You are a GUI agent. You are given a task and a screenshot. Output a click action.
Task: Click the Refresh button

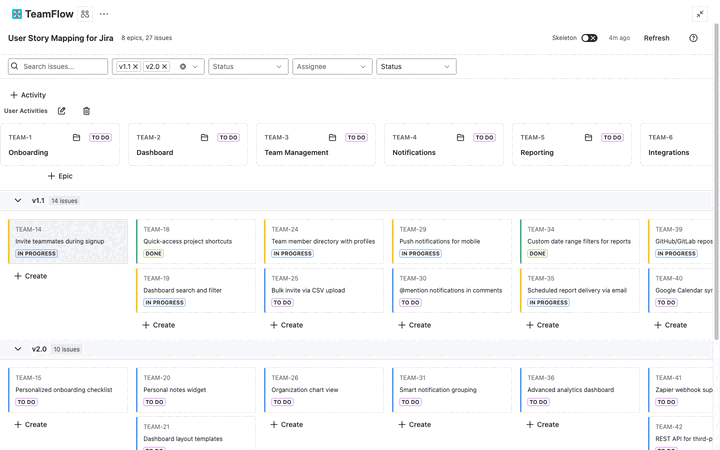click(x=656, y=38)
